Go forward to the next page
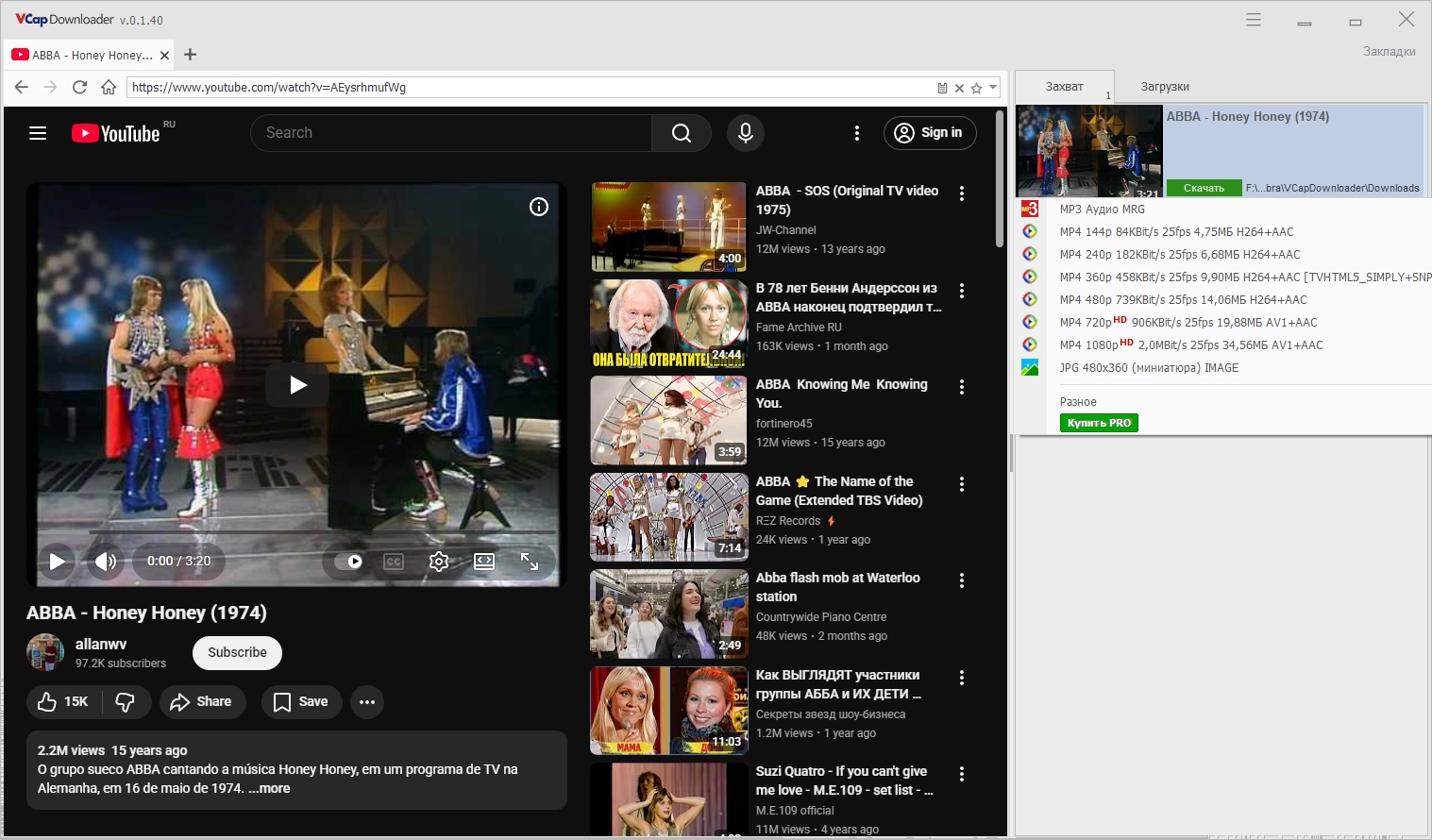The image size is (1432, 840). point(50,87)
